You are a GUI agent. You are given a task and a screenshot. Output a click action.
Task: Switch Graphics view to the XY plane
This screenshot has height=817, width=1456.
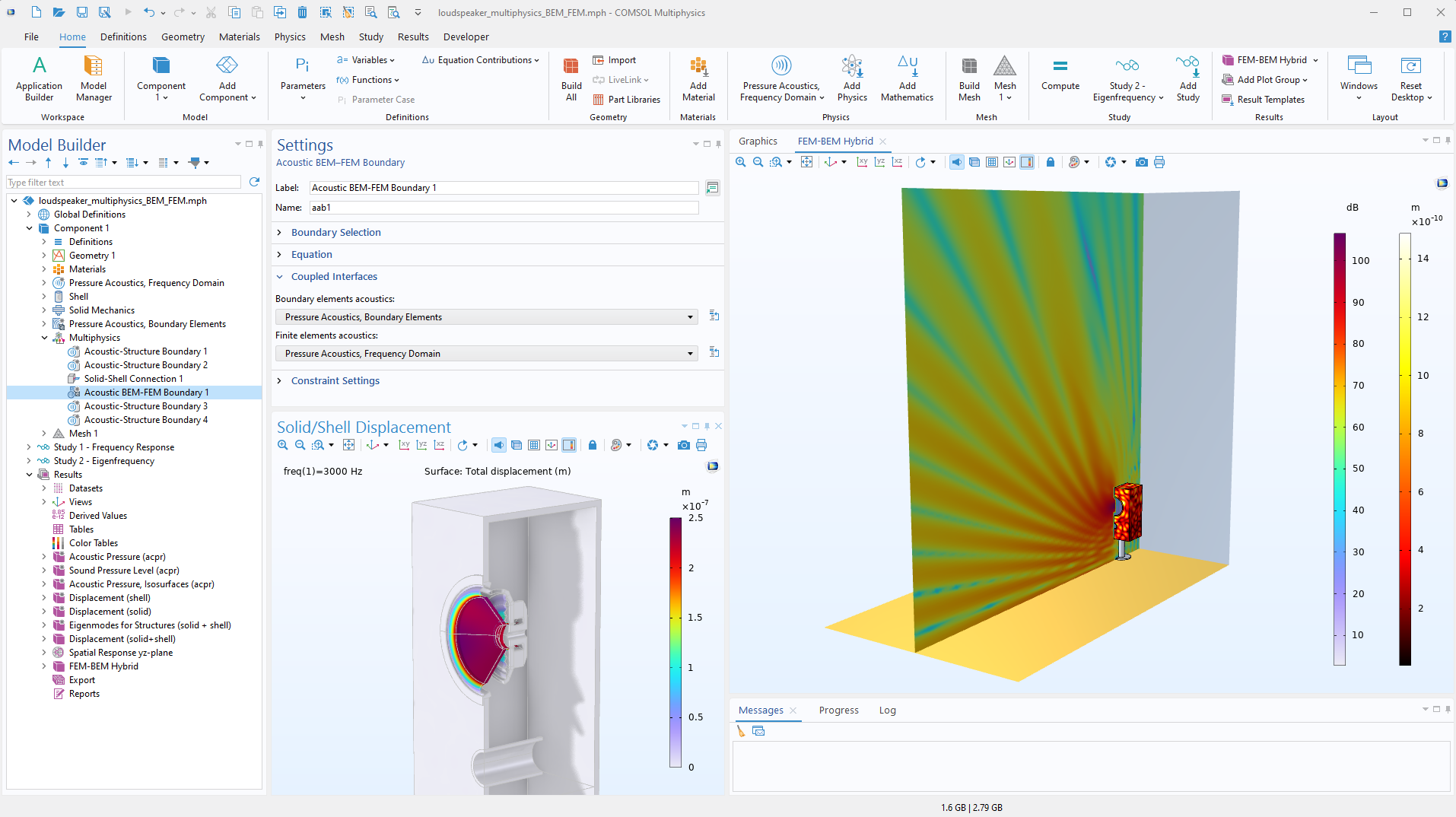click(x=863, y=162)
